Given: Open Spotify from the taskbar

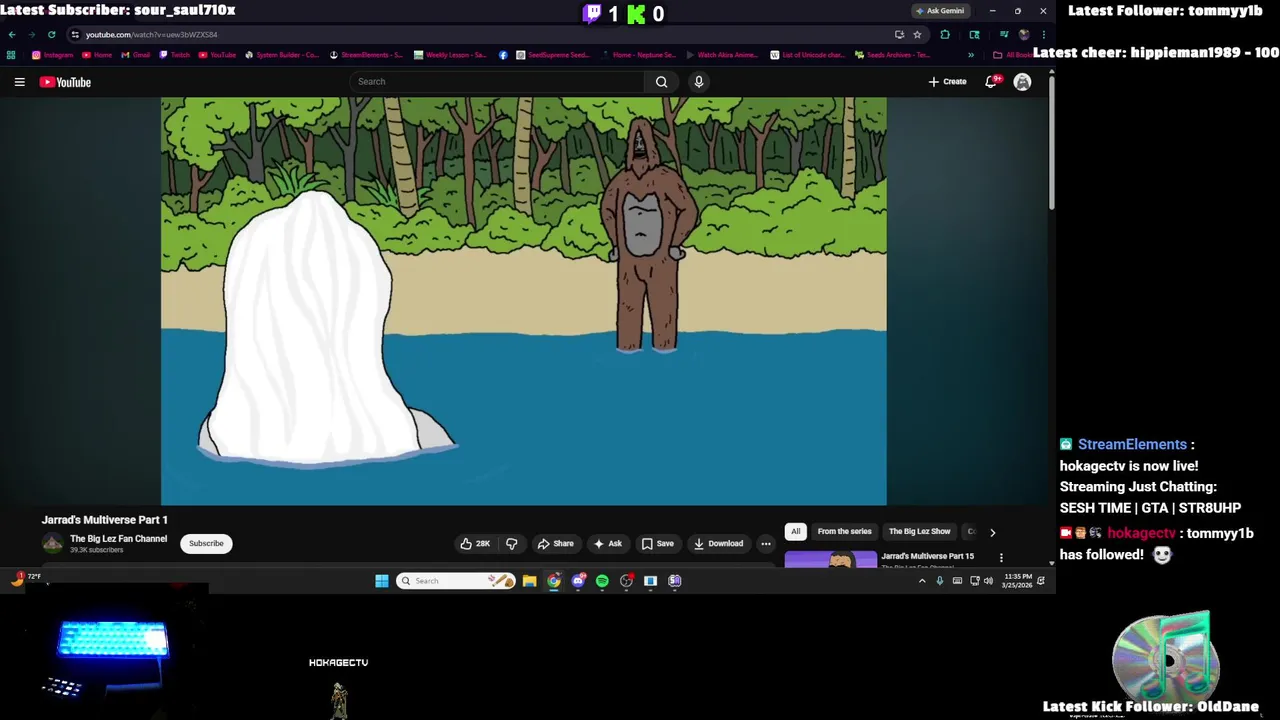Looking at the screenshot, I should pos(602,581).
